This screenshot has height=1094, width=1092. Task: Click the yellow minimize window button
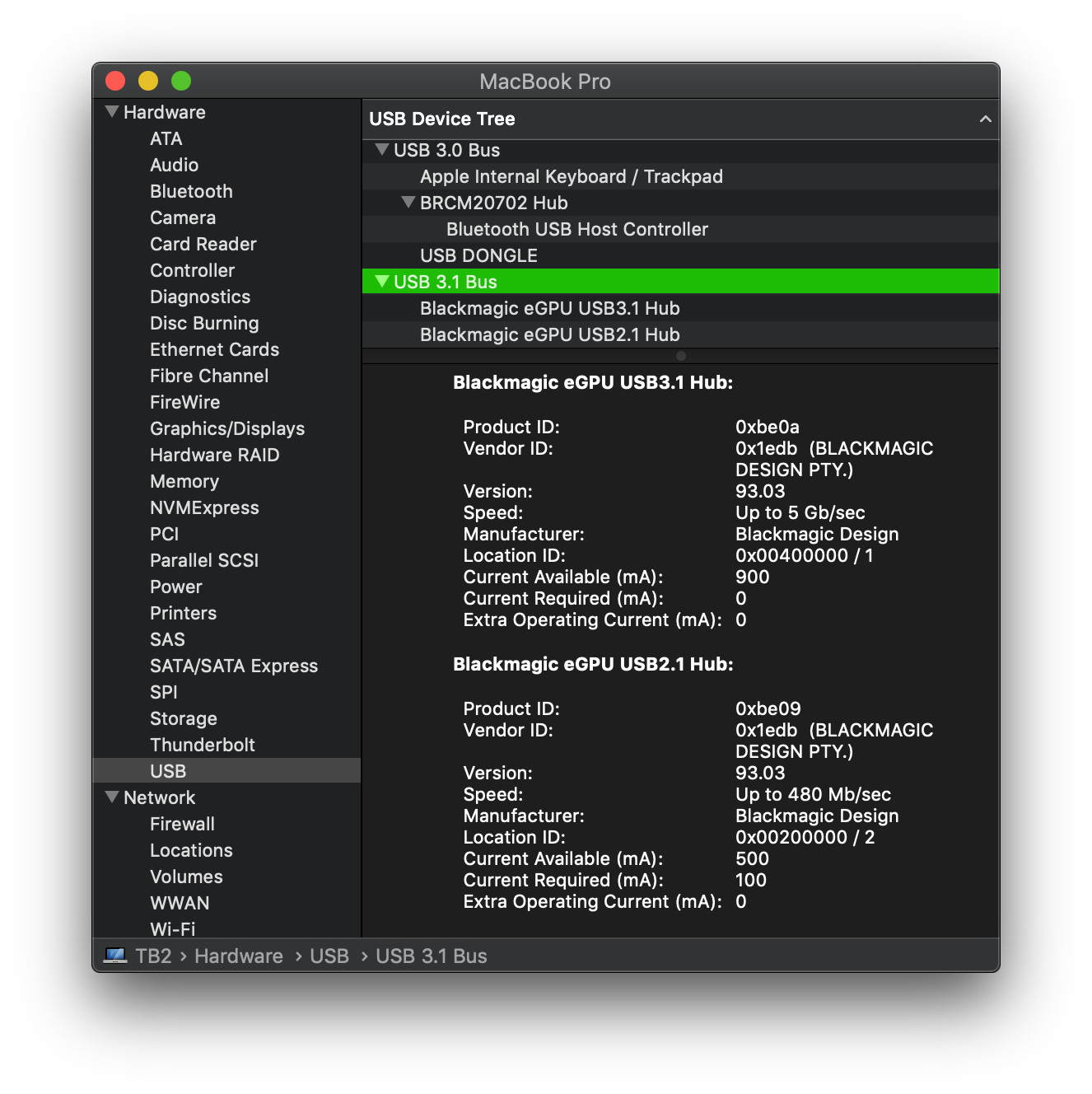click(x=148, y=81)
